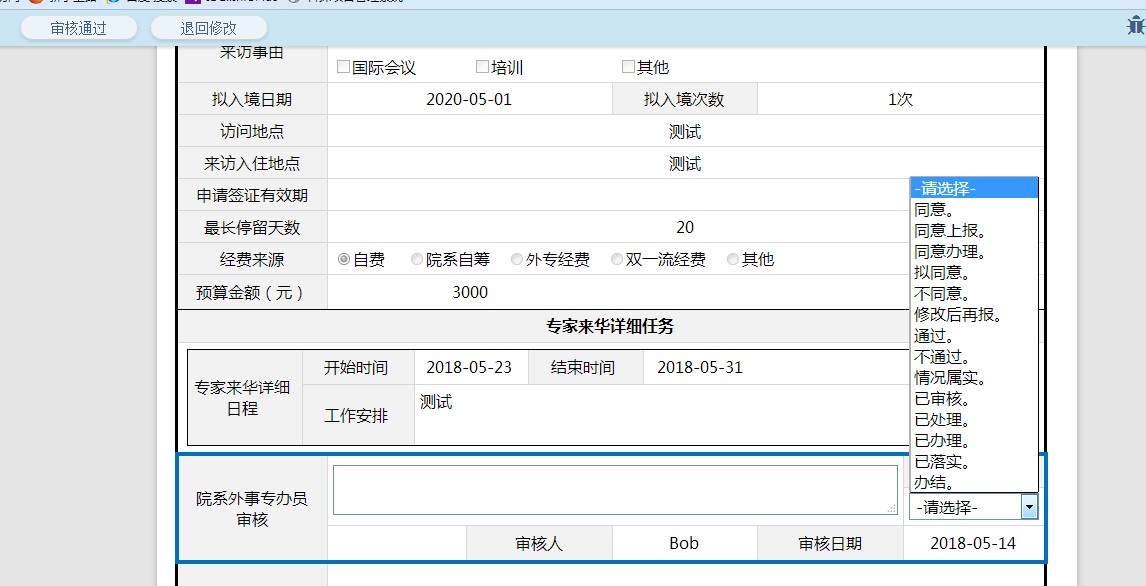Select 情况属实。 from the dropdown options
Image resolution: width=1146 pixels, height=586 pixels.
(x=950, y=378)
